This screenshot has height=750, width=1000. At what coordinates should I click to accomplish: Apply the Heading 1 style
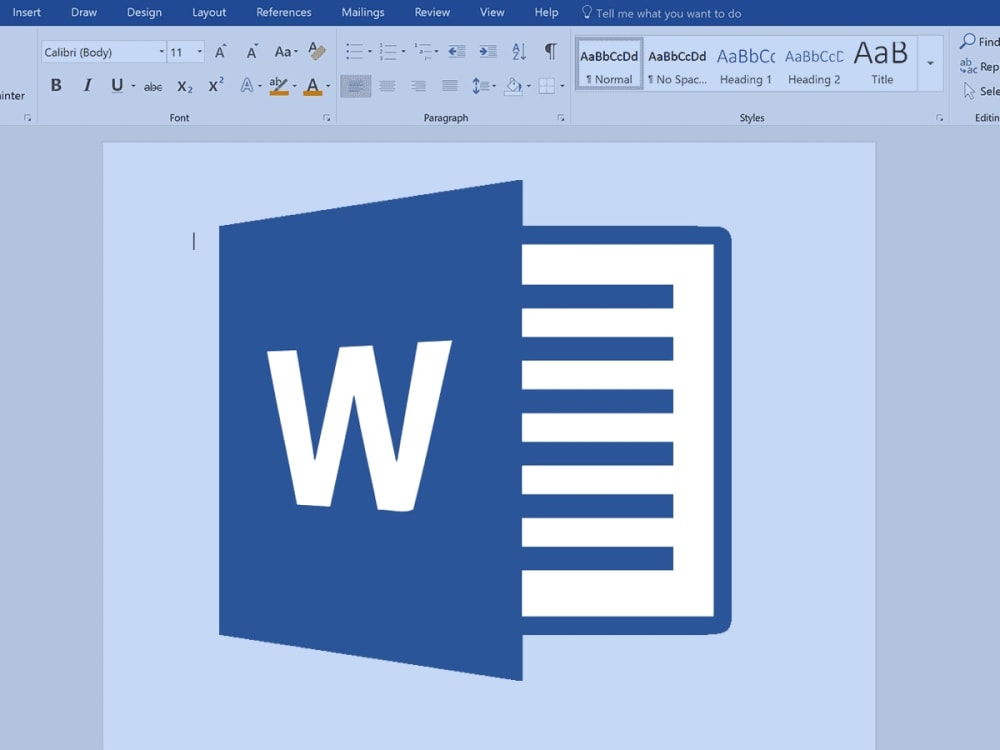pos(746,64)
